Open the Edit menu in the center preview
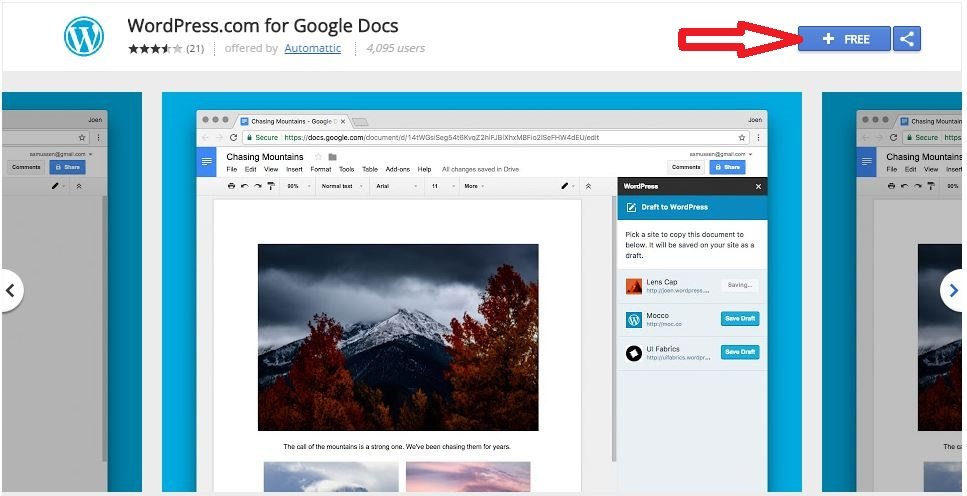The image size is (967, 496). tap(250, 169)
